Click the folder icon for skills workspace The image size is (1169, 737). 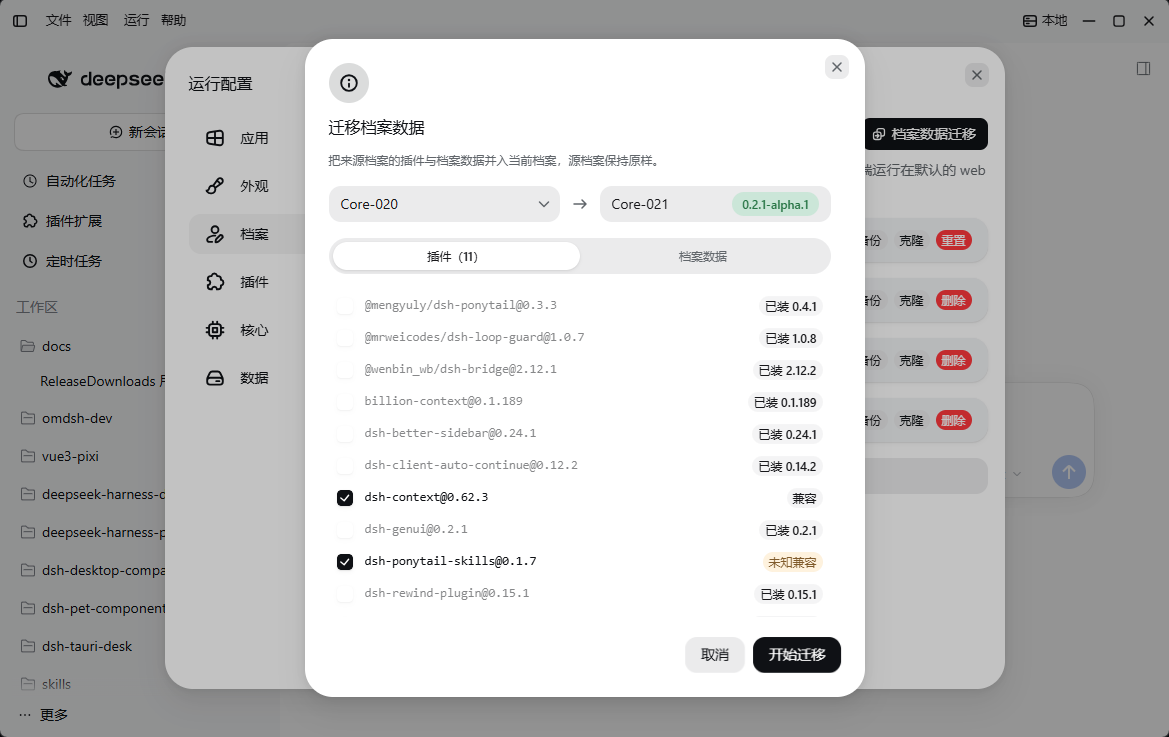pos(28,684)
